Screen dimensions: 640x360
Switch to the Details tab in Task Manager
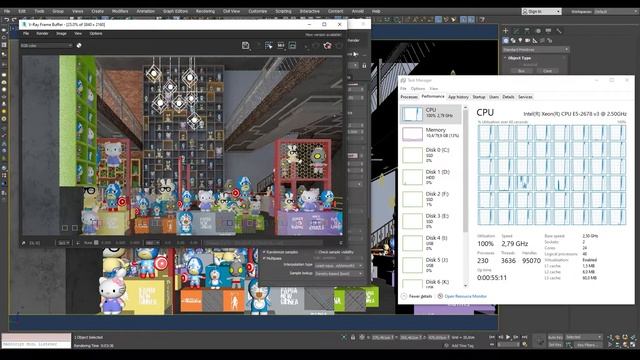(508, 97)
